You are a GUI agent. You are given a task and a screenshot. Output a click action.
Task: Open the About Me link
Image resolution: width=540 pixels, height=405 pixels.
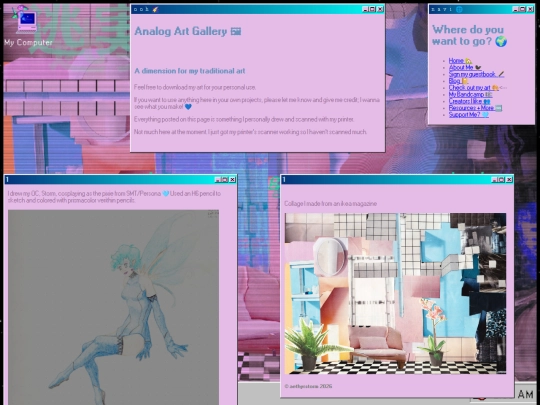[x=465, y=68]
